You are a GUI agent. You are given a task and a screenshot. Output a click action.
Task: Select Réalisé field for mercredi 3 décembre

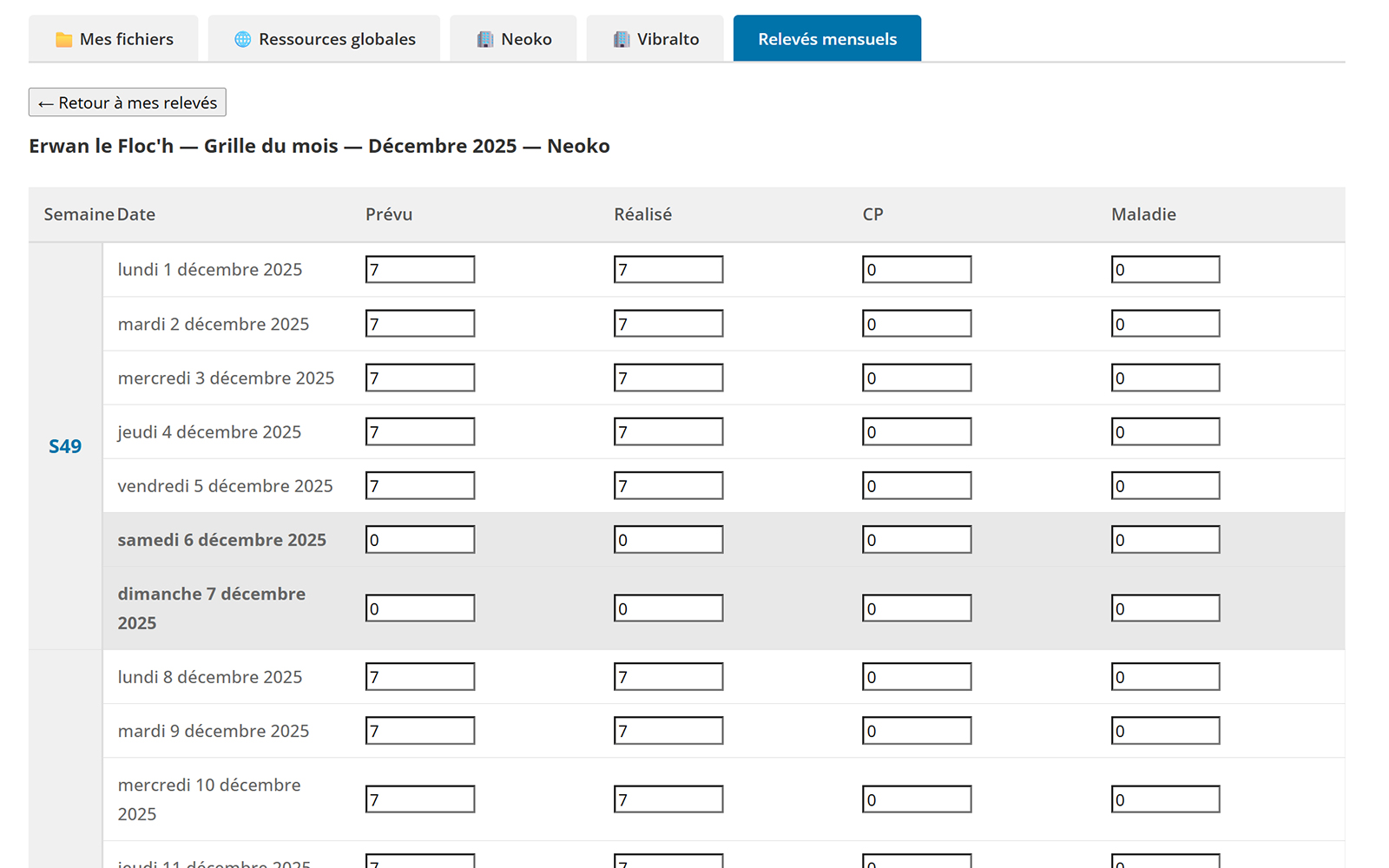pyautogui.click(x=668, y=378)
